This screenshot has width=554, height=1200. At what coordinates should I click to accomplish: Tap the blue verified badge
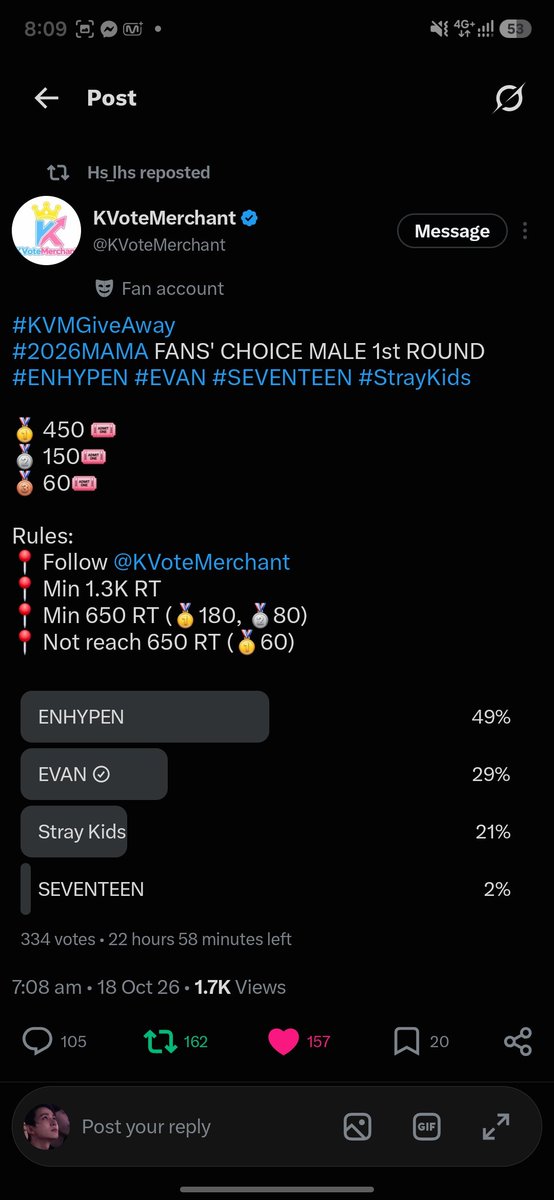pos(249,218)
